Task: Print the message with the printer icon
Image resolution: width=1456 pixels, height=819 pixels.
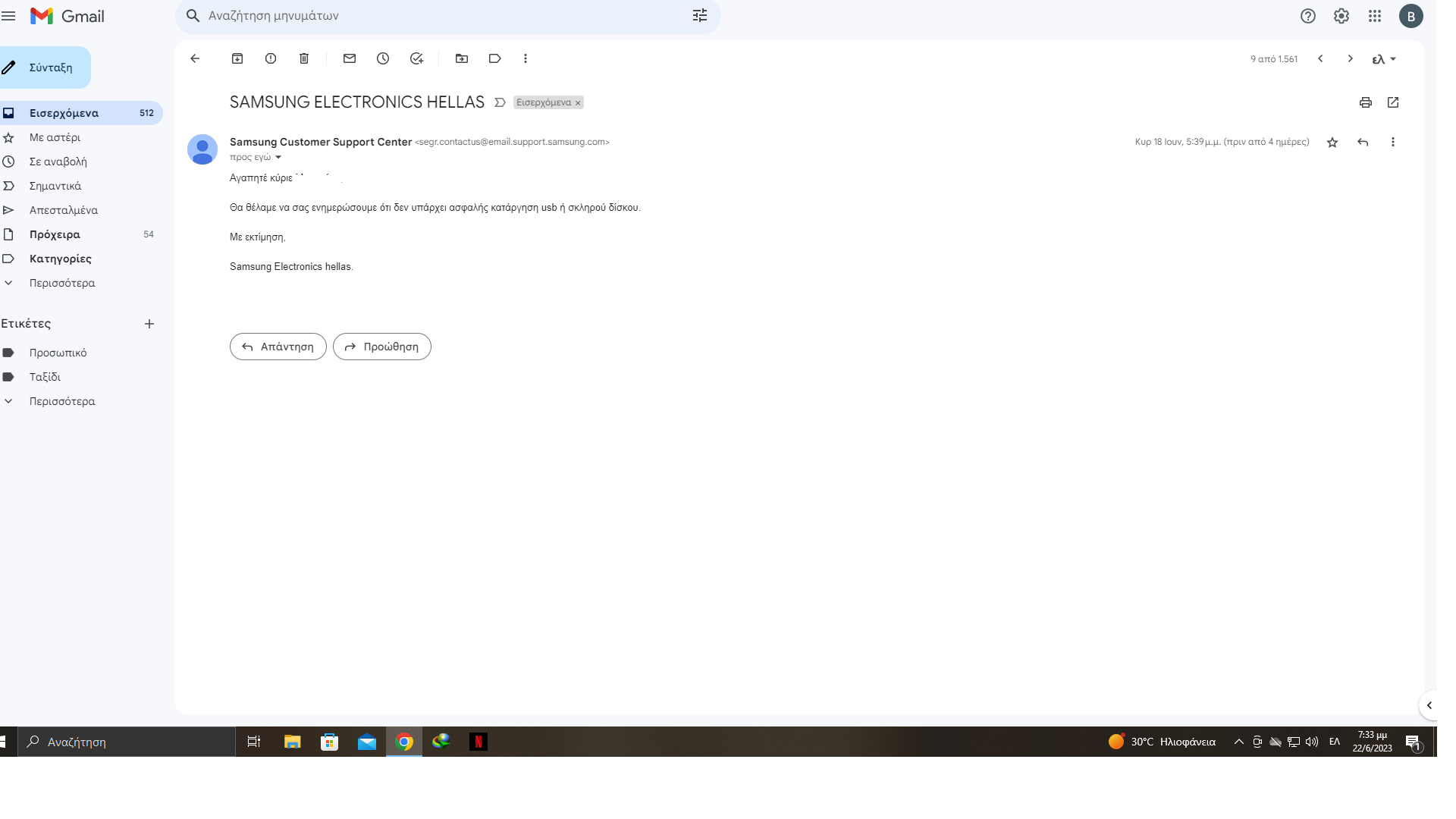Action: [x=1366, y=102]
